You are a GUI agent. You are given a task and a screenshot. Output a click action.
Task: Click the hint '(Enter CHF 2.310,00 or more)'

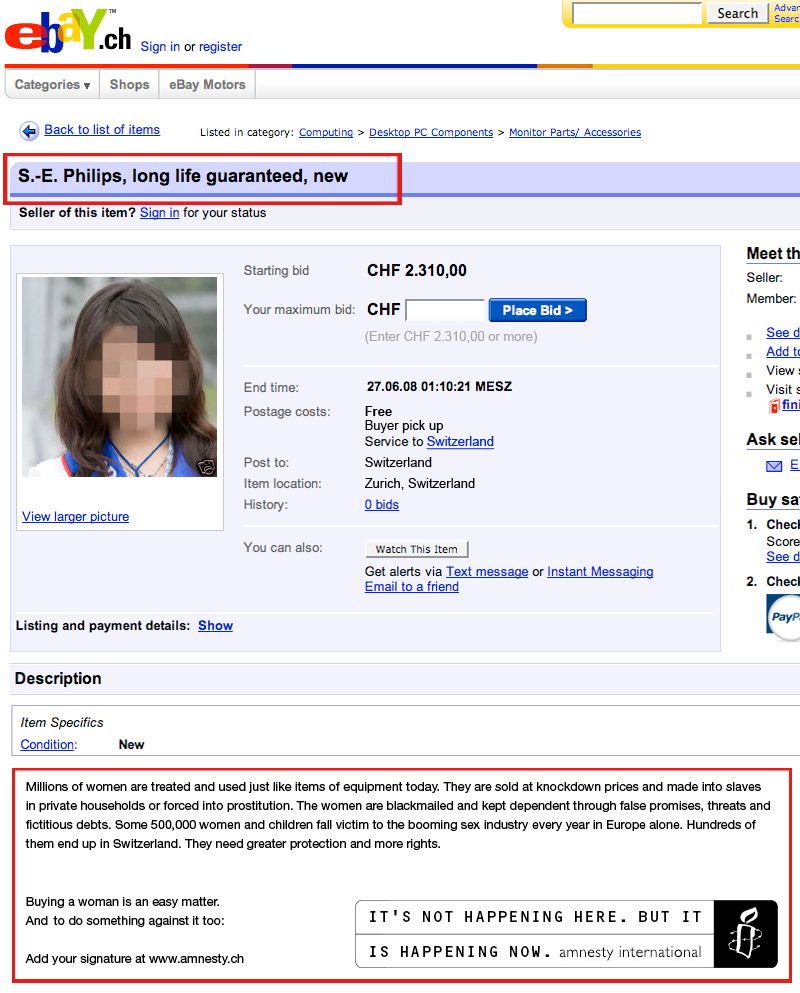pyautogui.click(x=451, y=337)
